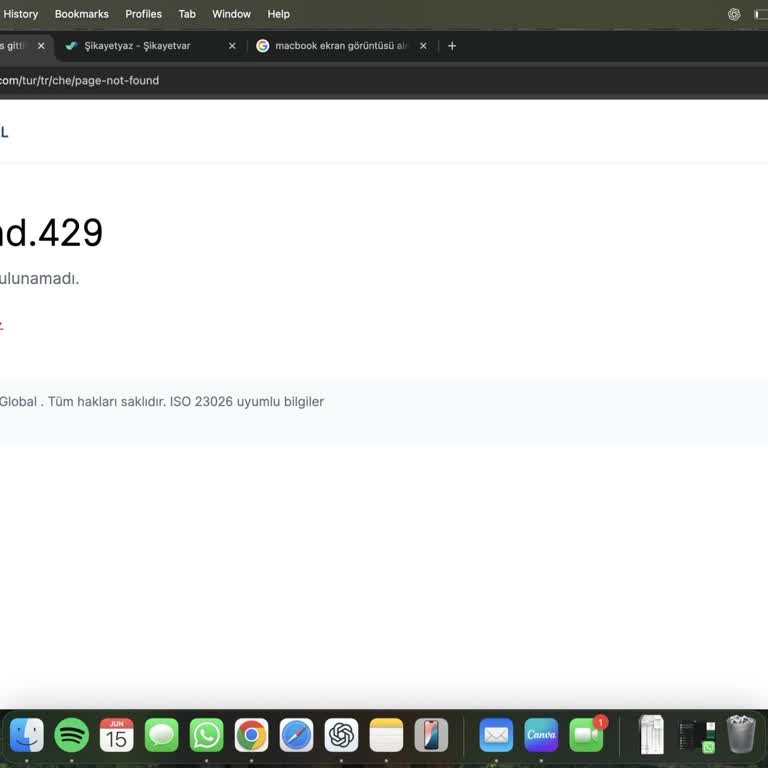Open the Tab menu
This screenshot has width=768, height=768.
pyautogui.click(x=187, y=14)
